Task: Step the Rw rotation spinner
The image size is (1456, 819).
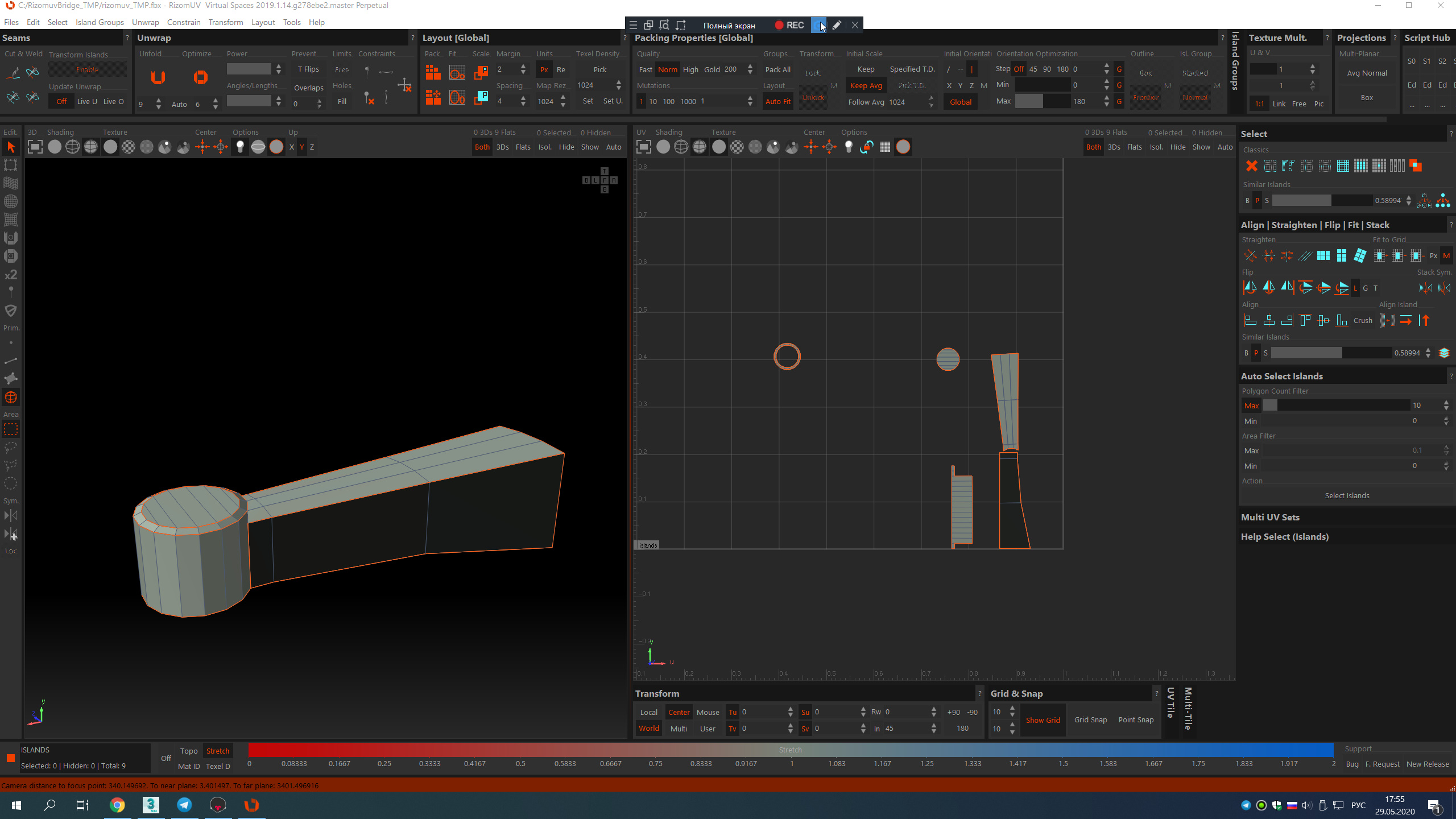Action: pos(933,713)
